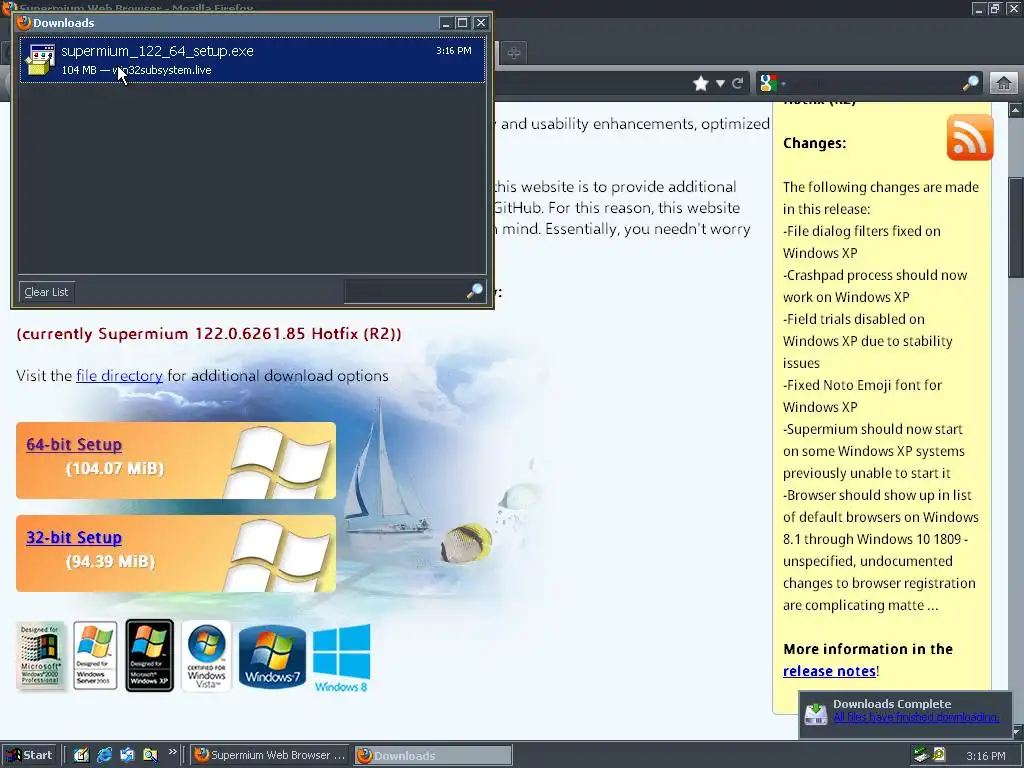Click the Downloads taskbar button
The width and height of the screenshot is (1024, 768).
(434, 755)
